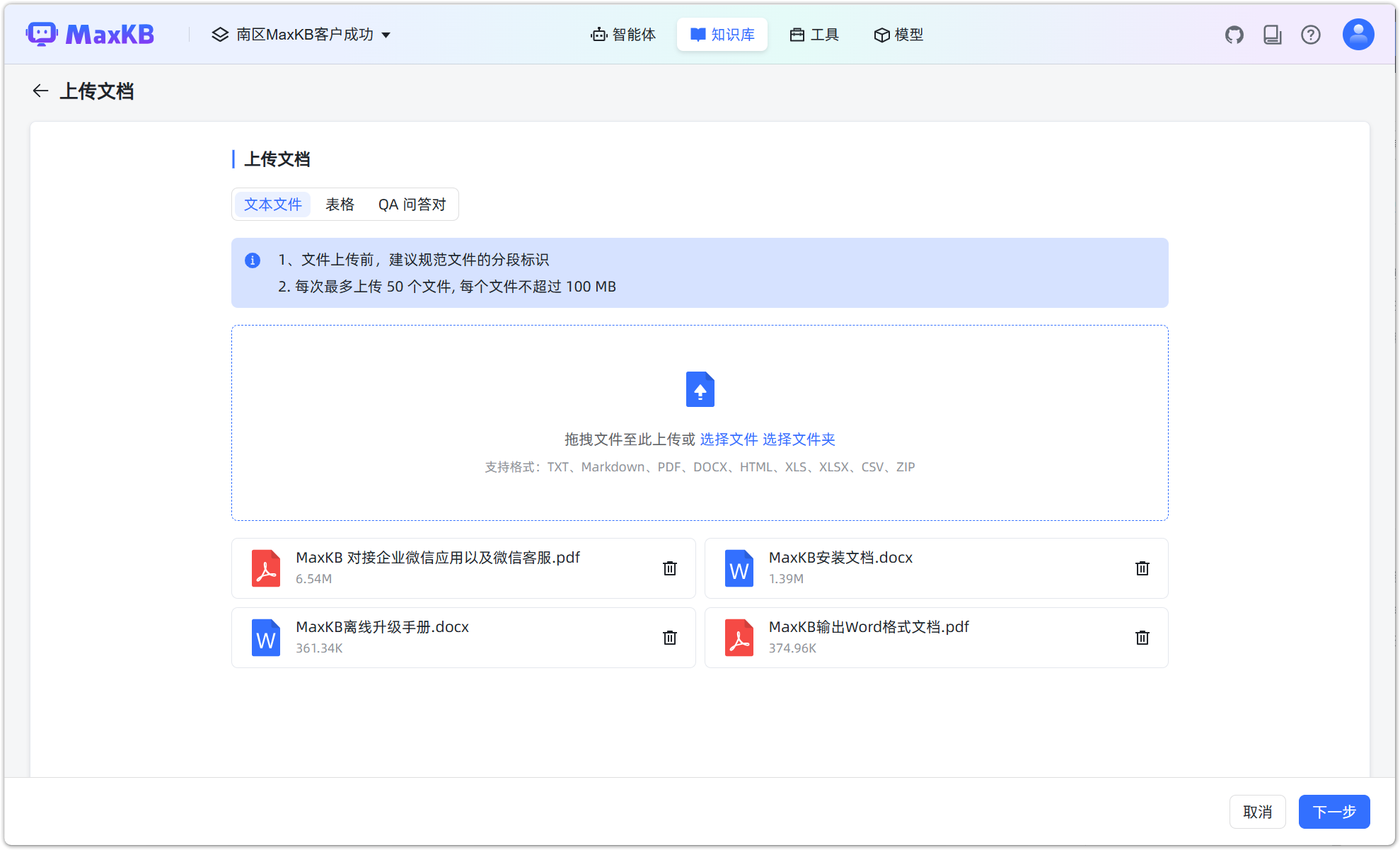Open the documentation book icon

point(1273,35)
